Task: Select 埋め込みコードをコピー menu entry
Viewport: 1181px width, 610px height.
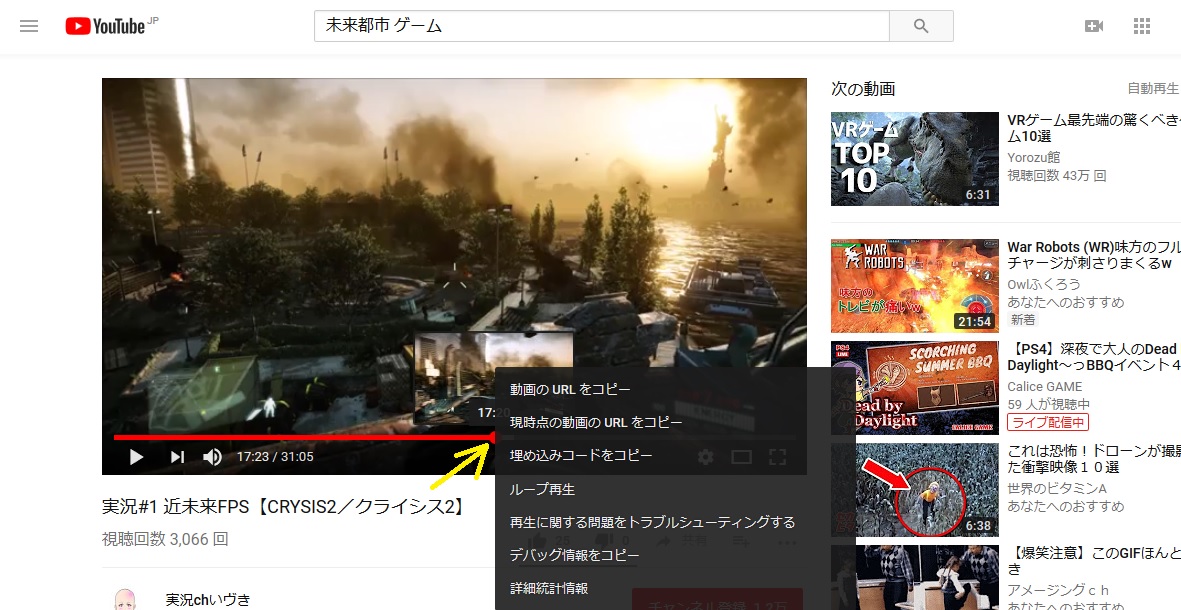Action: tap(581, 455)
